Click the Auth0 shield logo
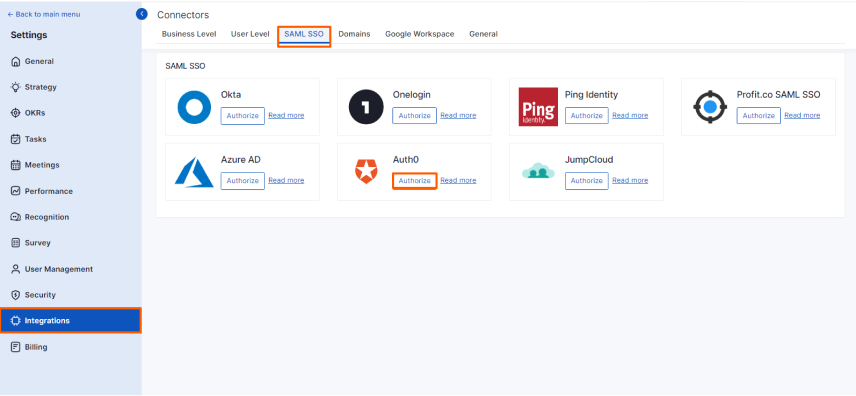 click(366, 172)
